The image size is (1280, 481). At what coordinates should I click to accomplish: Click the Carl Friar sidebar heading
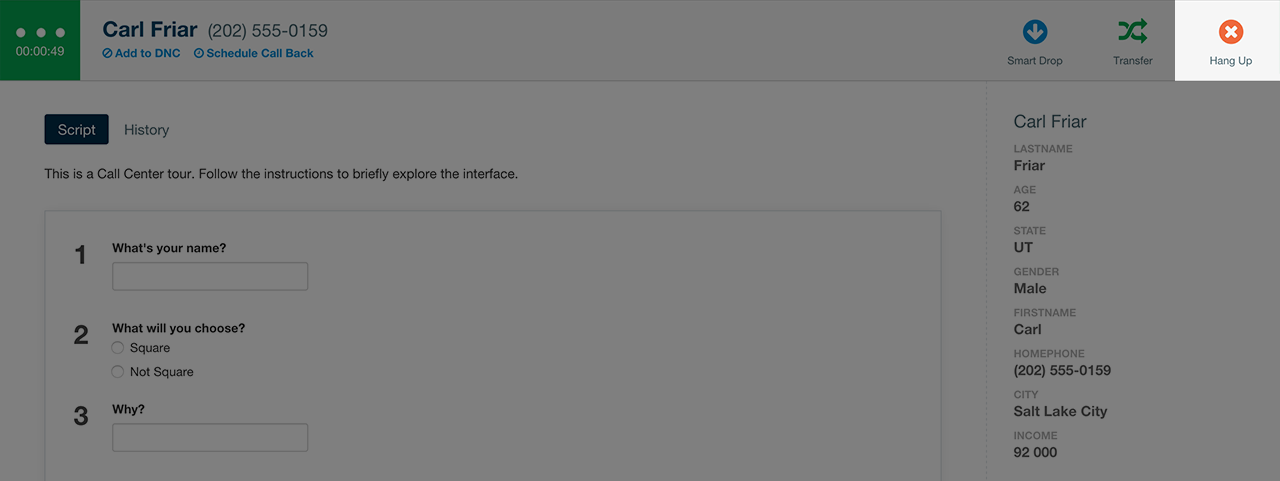1050,122
